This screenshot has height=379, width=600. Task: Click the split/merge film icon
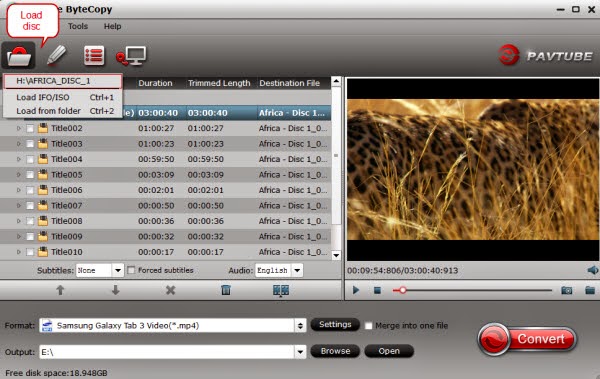point(281,290)
